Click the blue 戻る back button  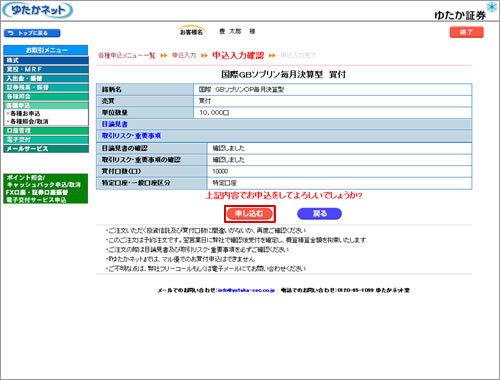click(319, 214)
